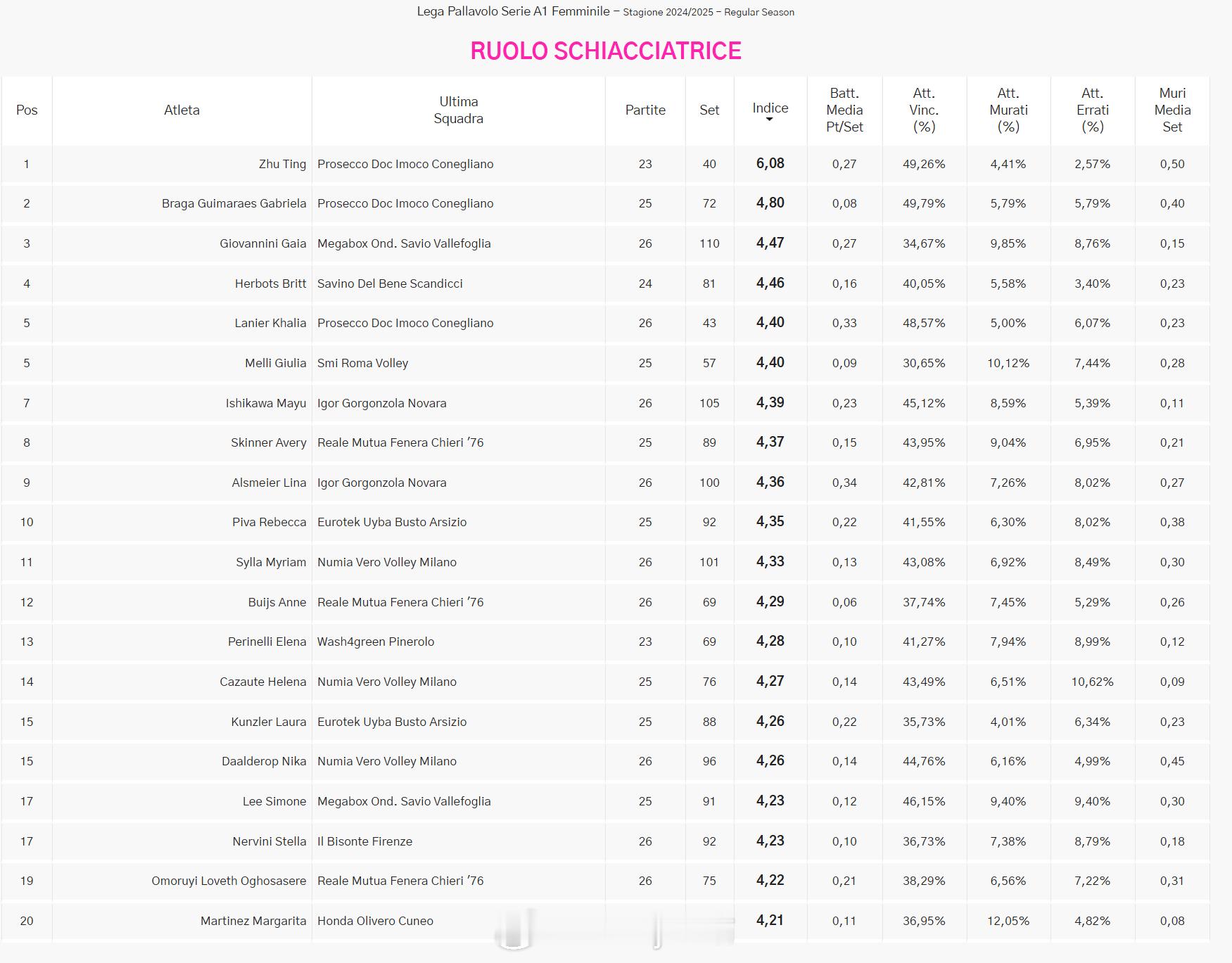1232x963 pixels.
Task: Click team Wash4green Pinerolo
Action: point(376,642)
